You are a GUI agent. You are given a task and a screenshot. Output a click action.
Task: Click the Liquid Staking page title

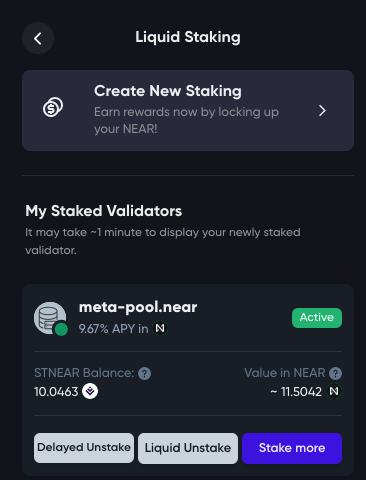(188, 37)
